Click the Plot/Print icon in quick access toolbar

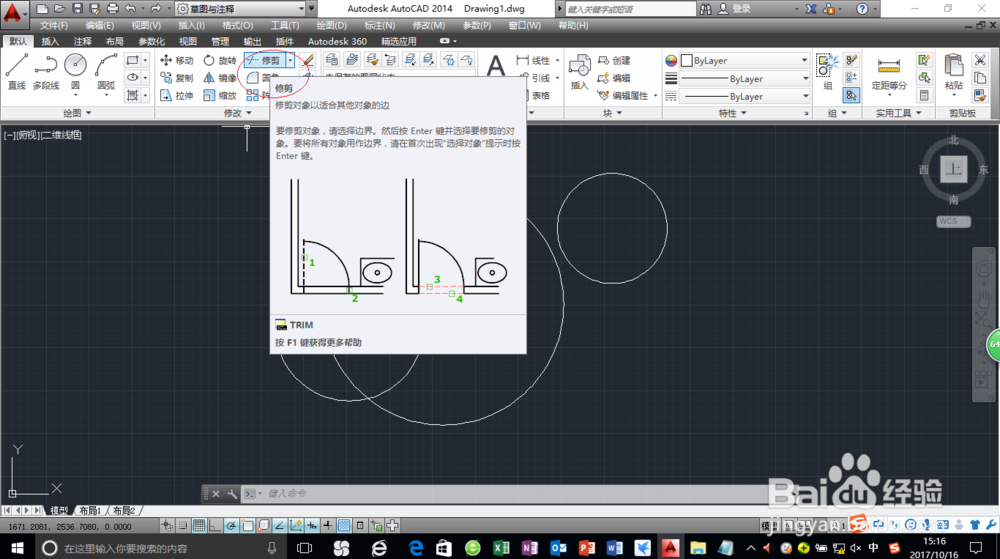click(113, 9)
